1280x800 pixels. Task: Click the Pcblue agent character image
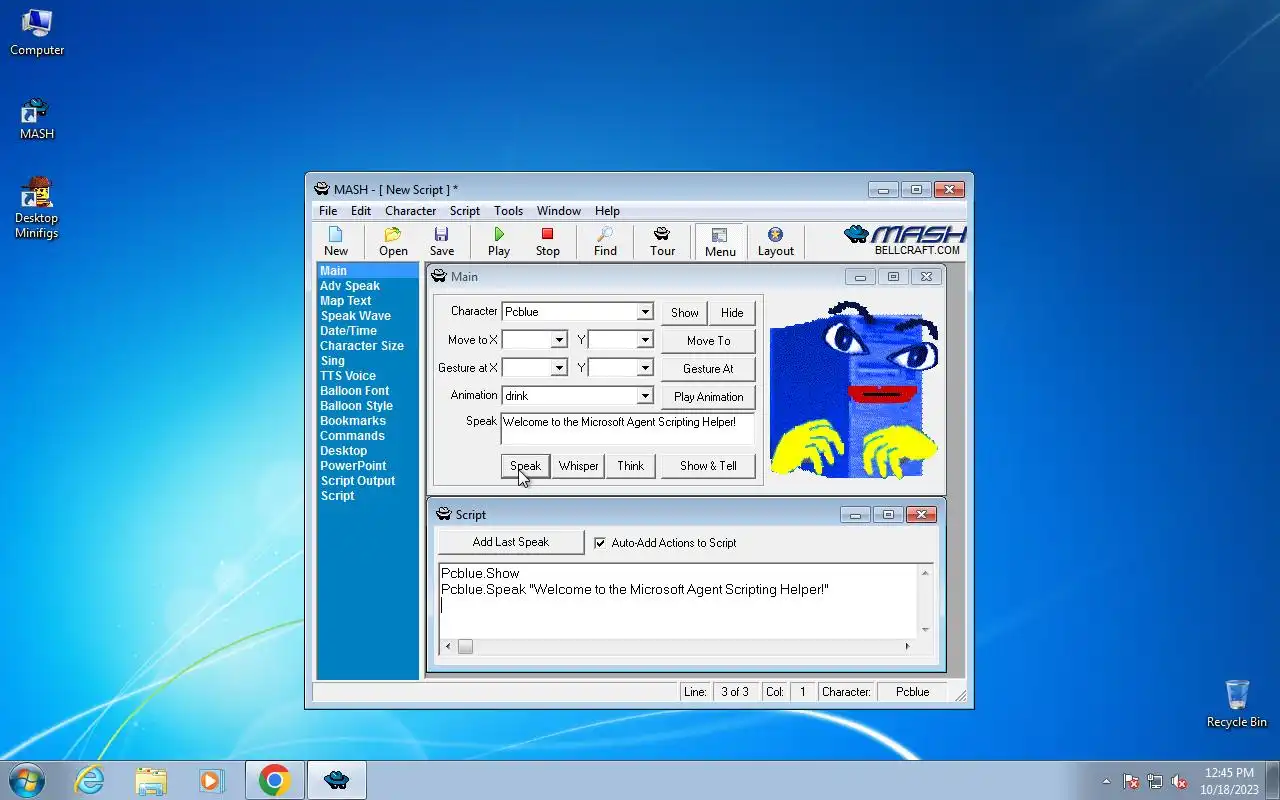(854, 389)
